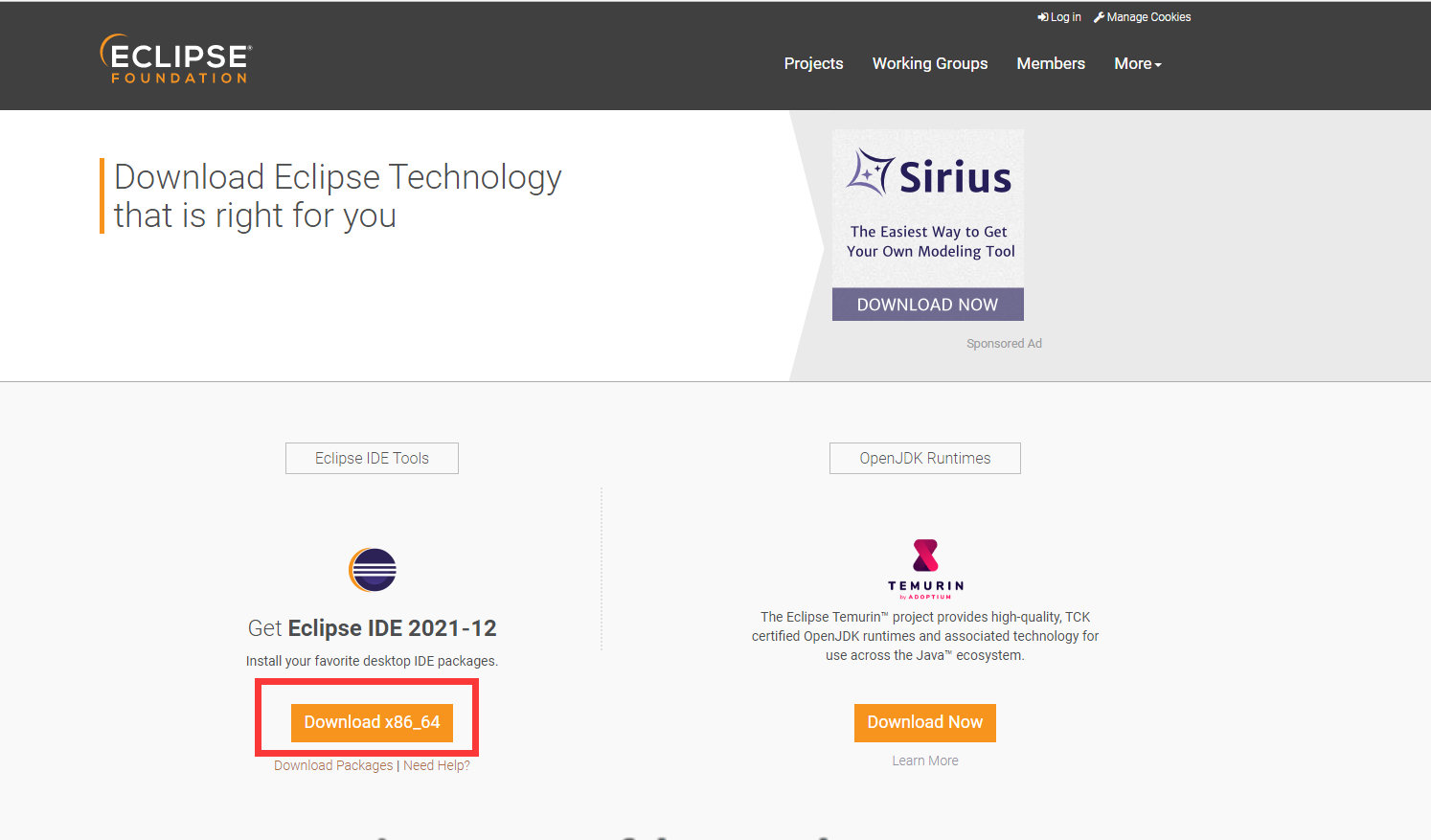Click the Eclipse IDE sphere icon
Screen dimensions: 1431x840
pyautogui.click(x=373, y=571)
